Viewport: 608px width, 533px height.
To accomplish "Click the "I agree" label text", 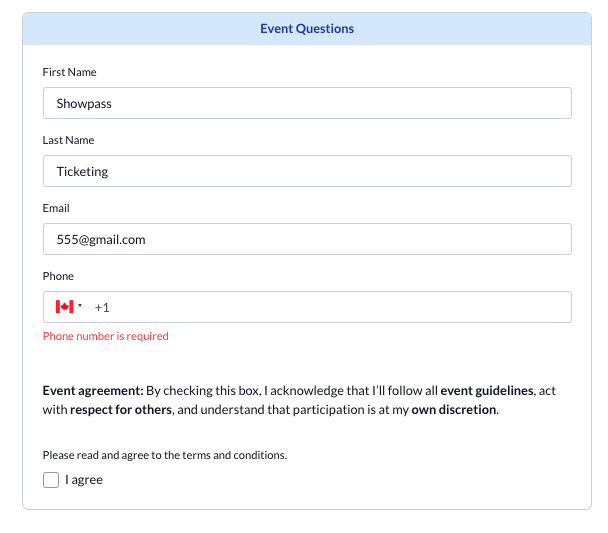I will pos(84,480).
